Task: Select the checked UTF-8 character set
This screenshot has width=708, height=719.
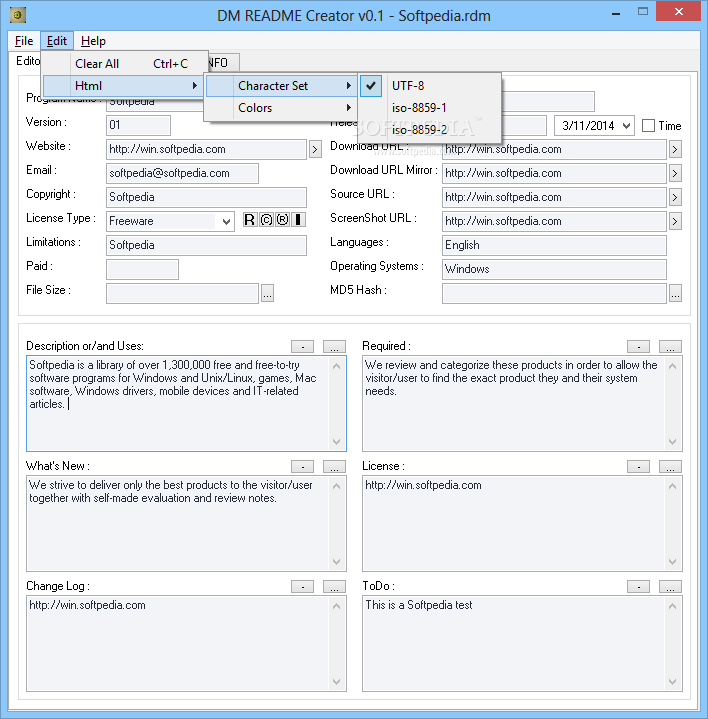Action: 430,86
